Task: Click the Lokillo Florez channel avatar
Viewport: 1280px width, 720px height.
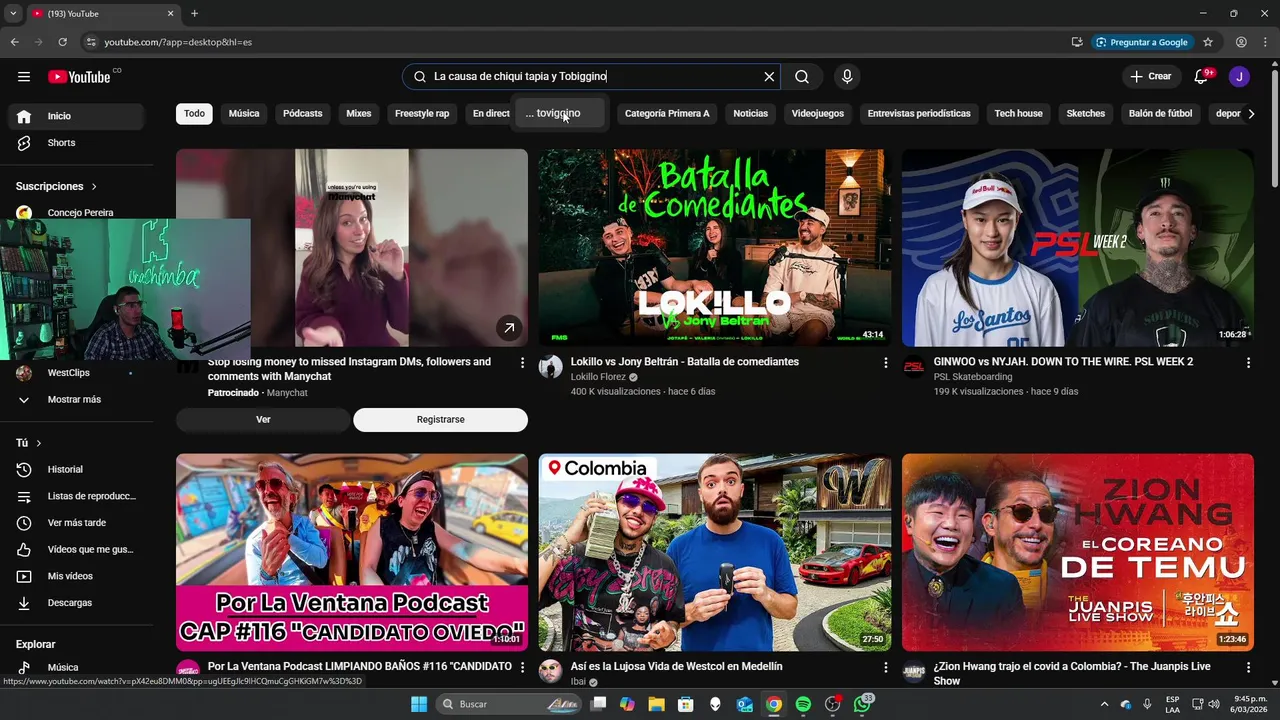Action: [x=551, y=367]
